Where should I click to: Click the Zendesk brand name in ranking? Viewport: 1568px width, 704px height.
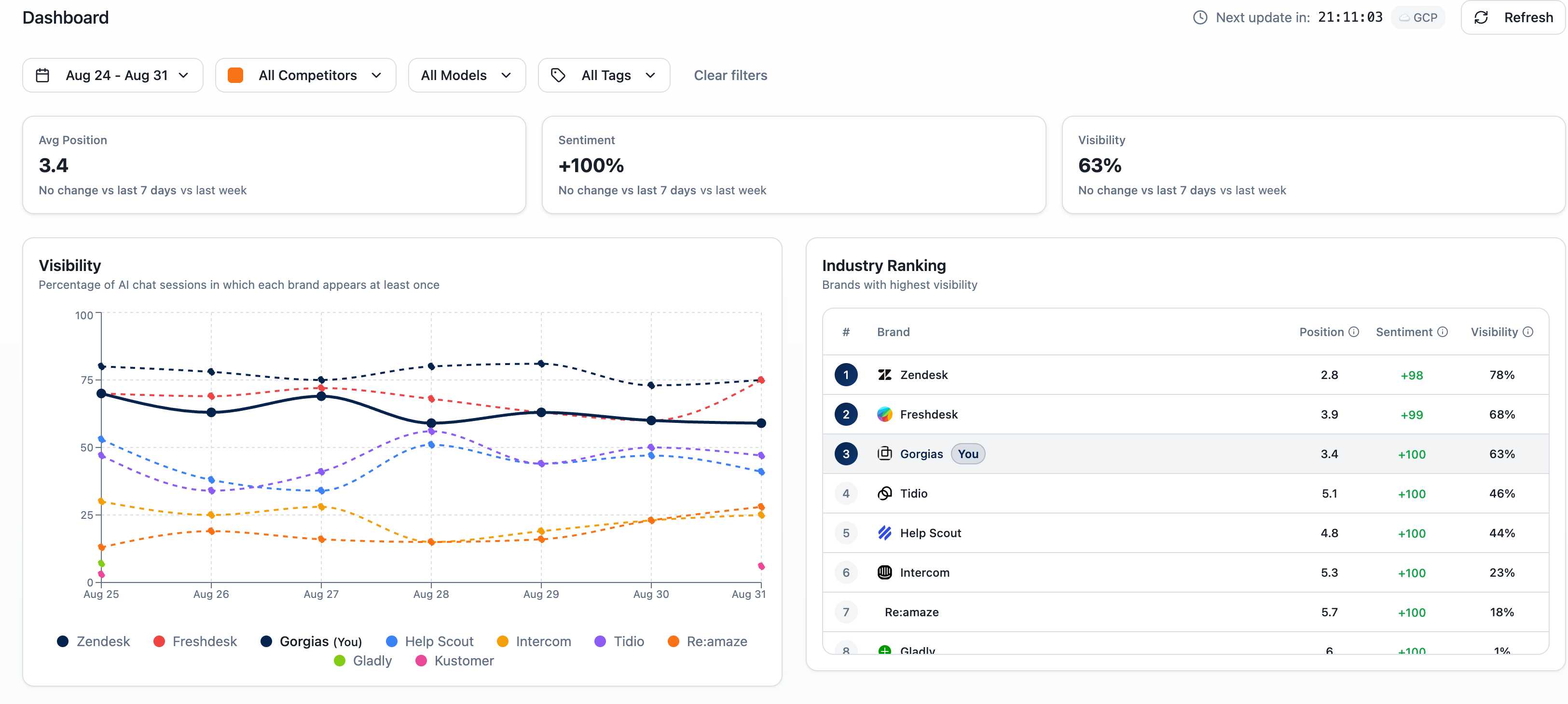click(923, 375)
